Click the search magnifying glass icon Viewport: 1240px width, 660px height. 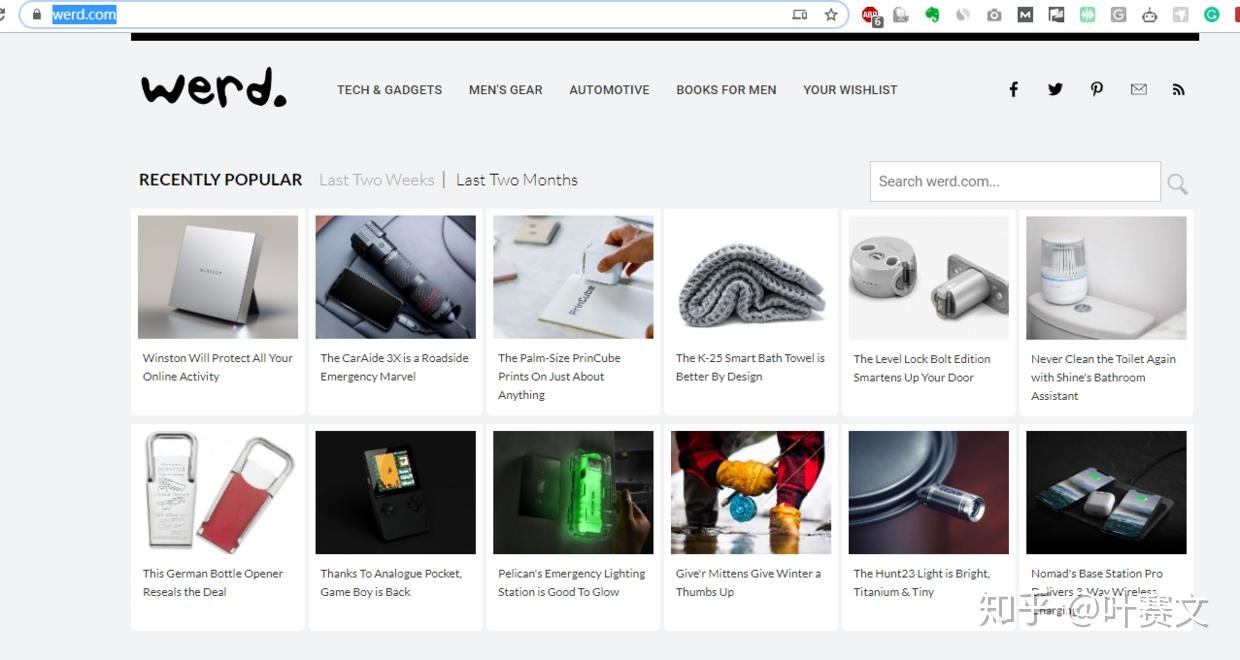point(1177,184)
